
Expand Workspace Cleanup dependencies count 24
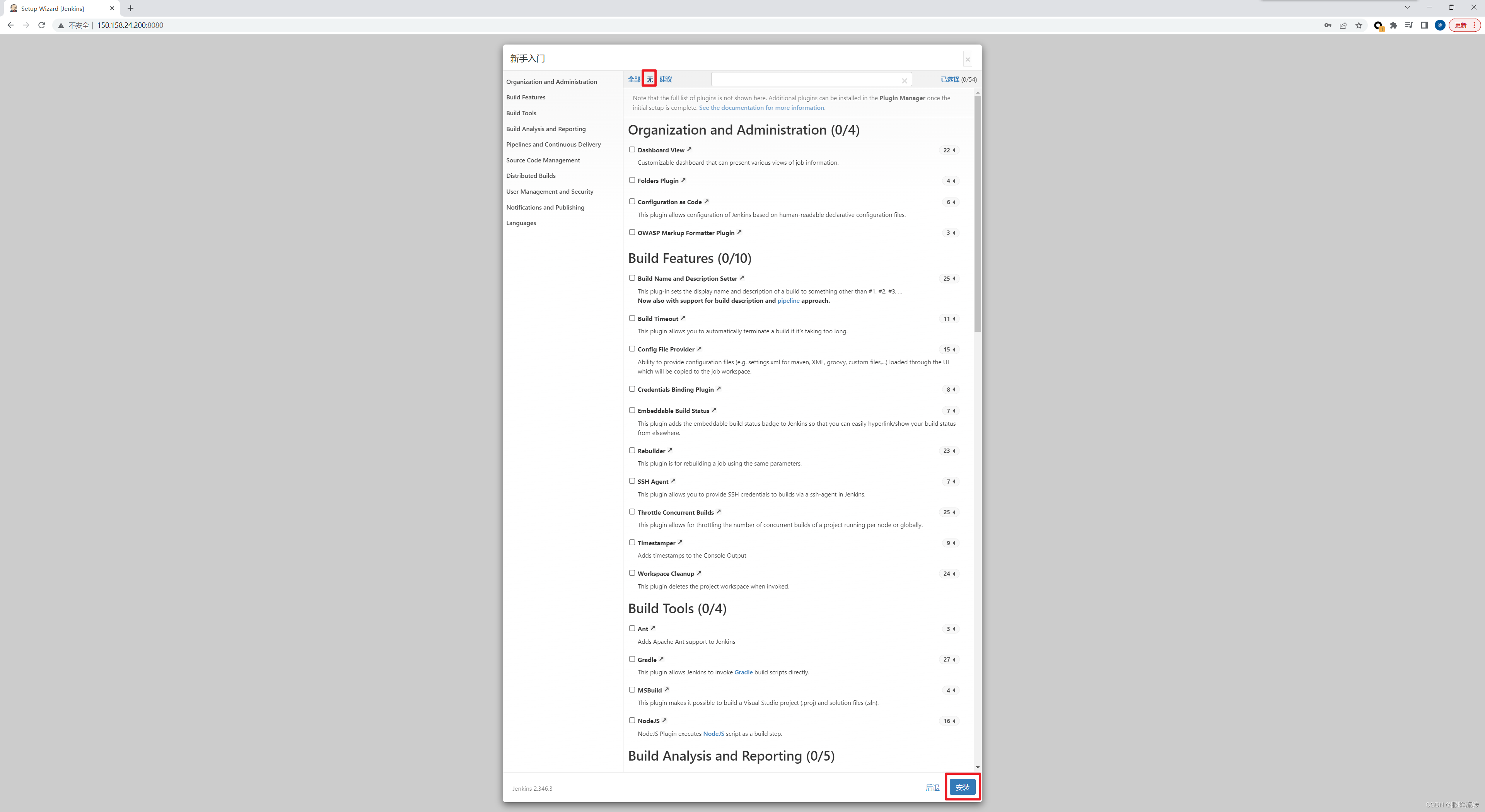(949, 573)
